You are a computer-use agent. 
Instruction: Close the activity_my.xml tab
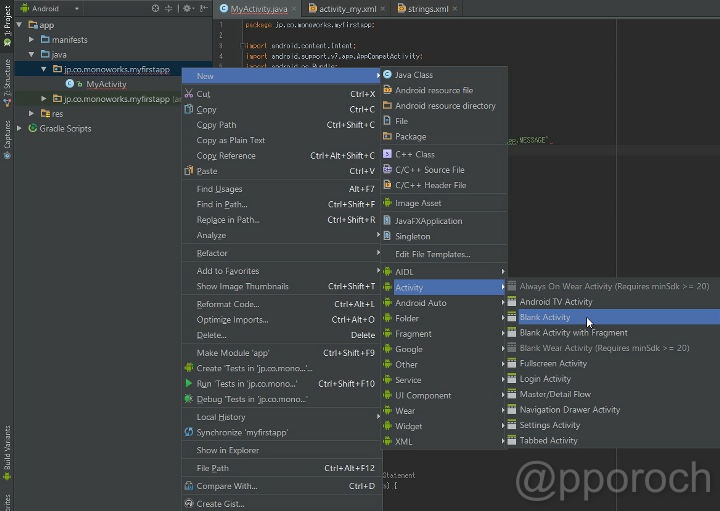pyautogui.click(x=383, y=9)
